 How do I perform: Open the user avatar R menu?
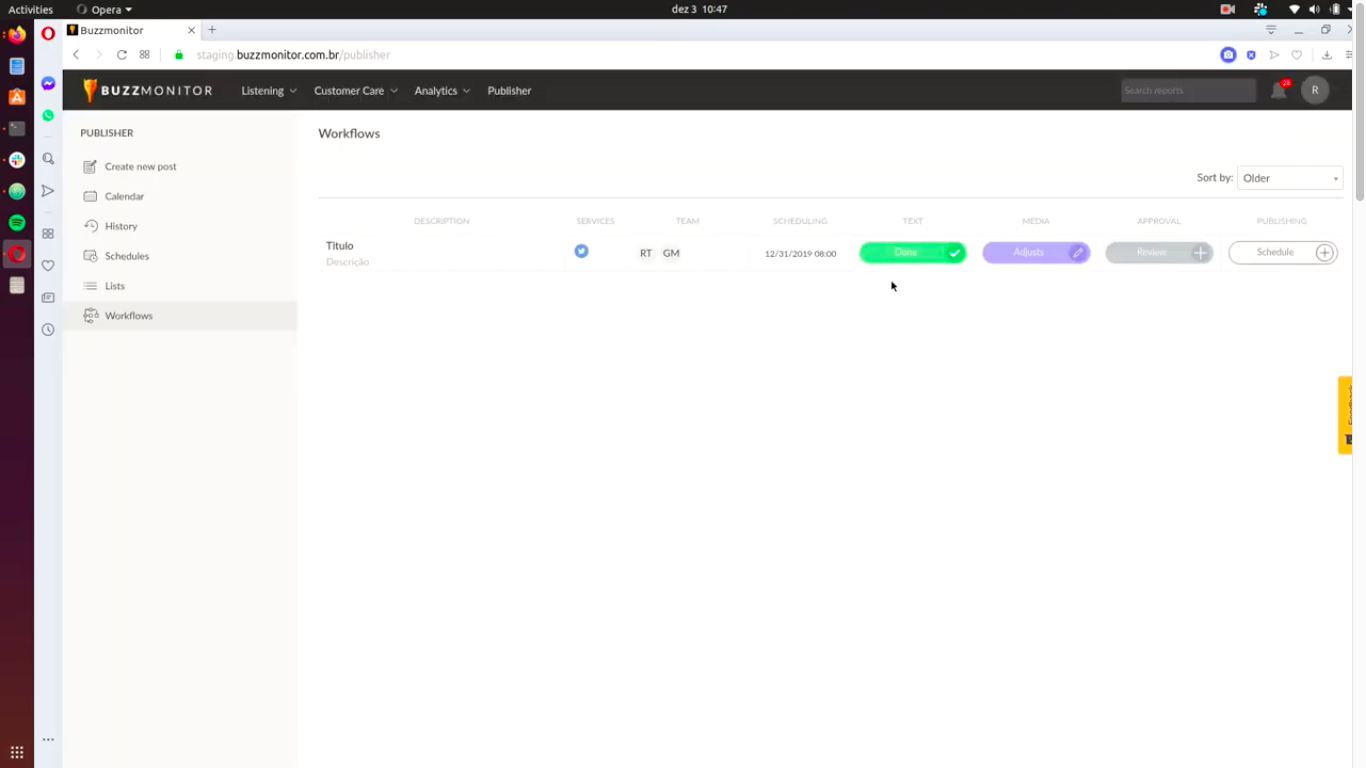click(x=1315, y=90)
